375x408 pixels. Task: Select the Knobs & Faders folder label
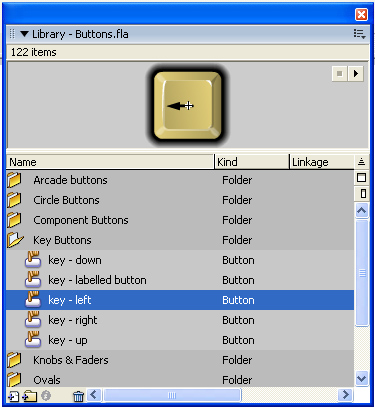tap(71, 360)
